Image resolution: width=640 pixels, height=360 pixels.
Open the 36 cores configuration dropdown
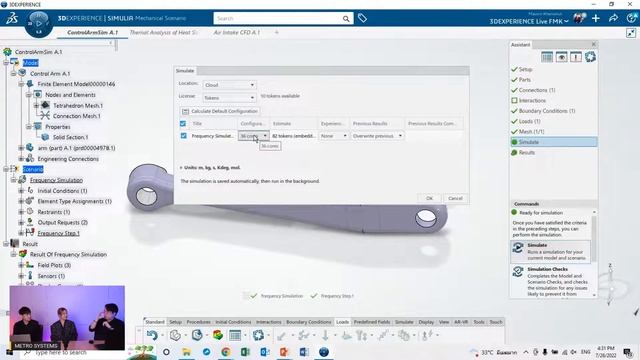click(253, 136)
